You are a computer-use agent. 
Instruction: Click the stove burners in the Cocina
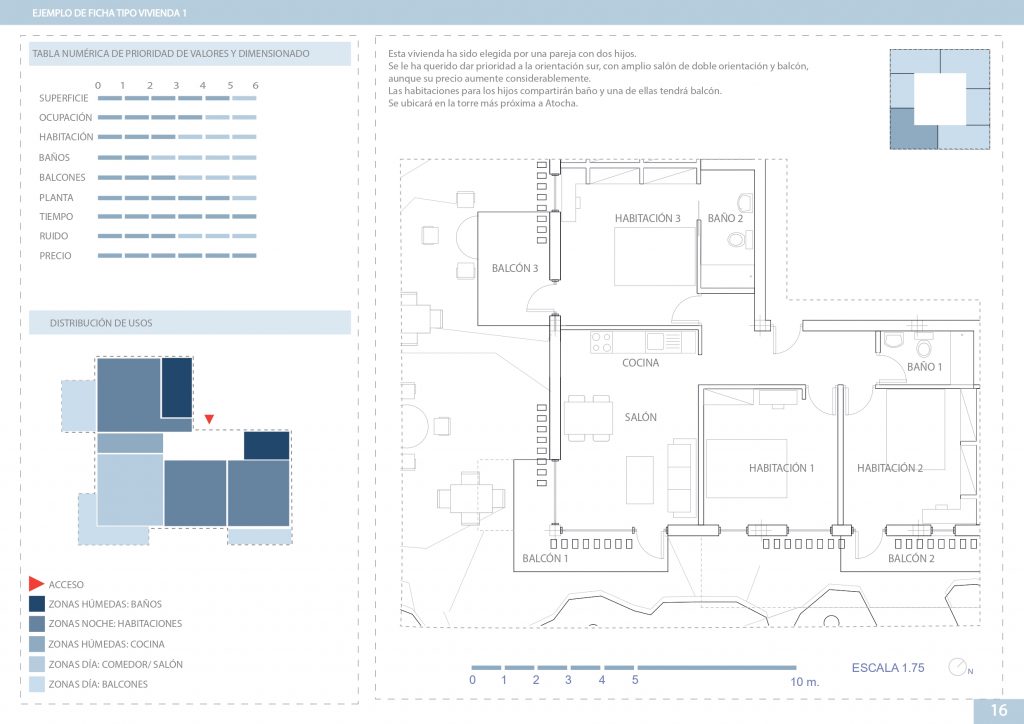(x=602, y=342)
